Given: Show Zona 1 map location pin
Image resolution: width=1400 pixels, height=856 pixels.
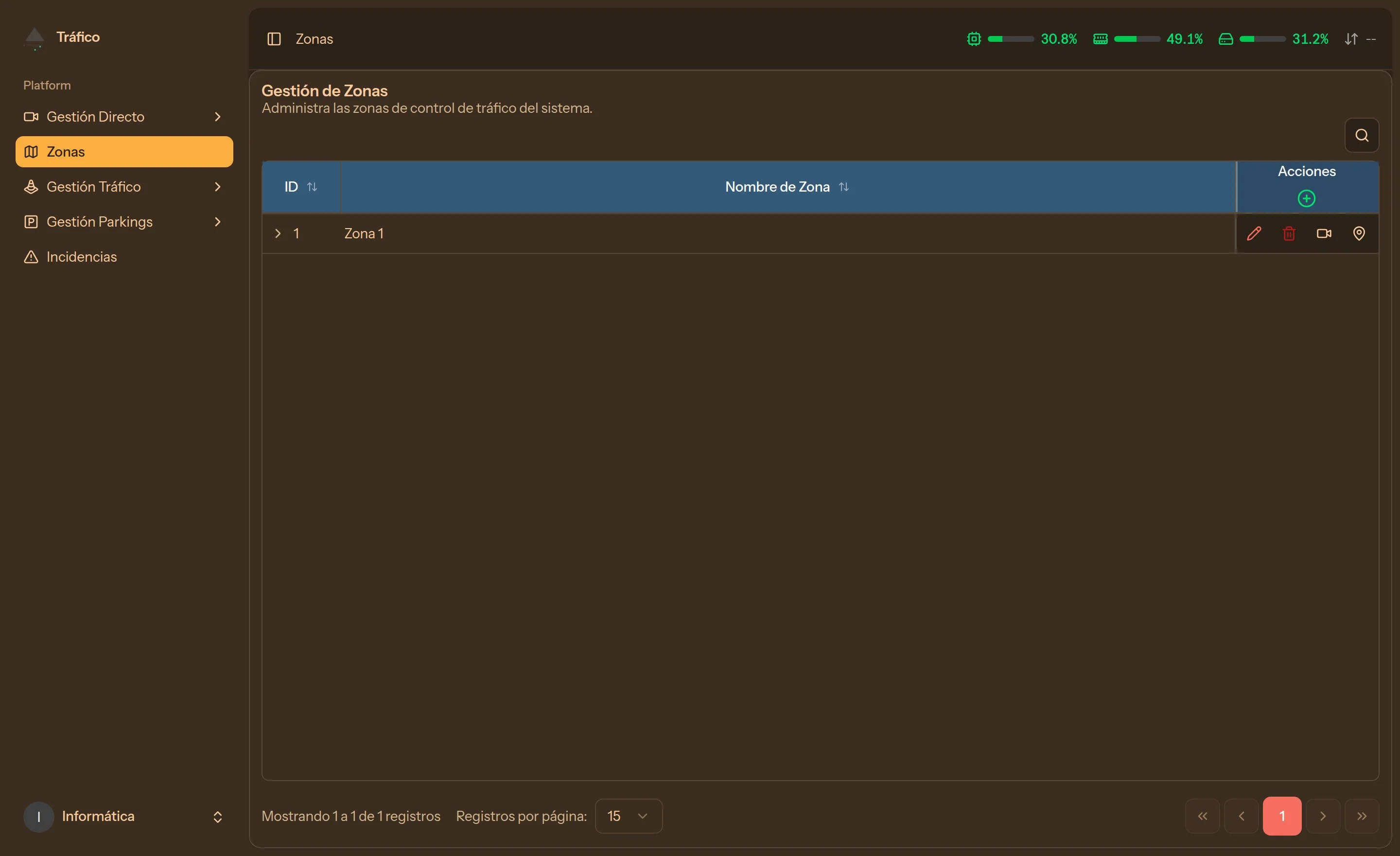Looking at the screenshot, I should (1359, 233).
